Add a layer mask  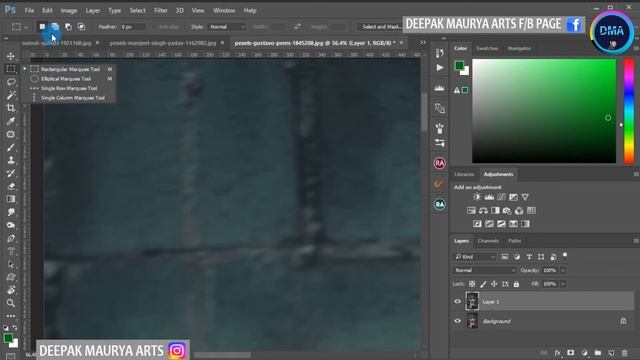pos(571,353)
